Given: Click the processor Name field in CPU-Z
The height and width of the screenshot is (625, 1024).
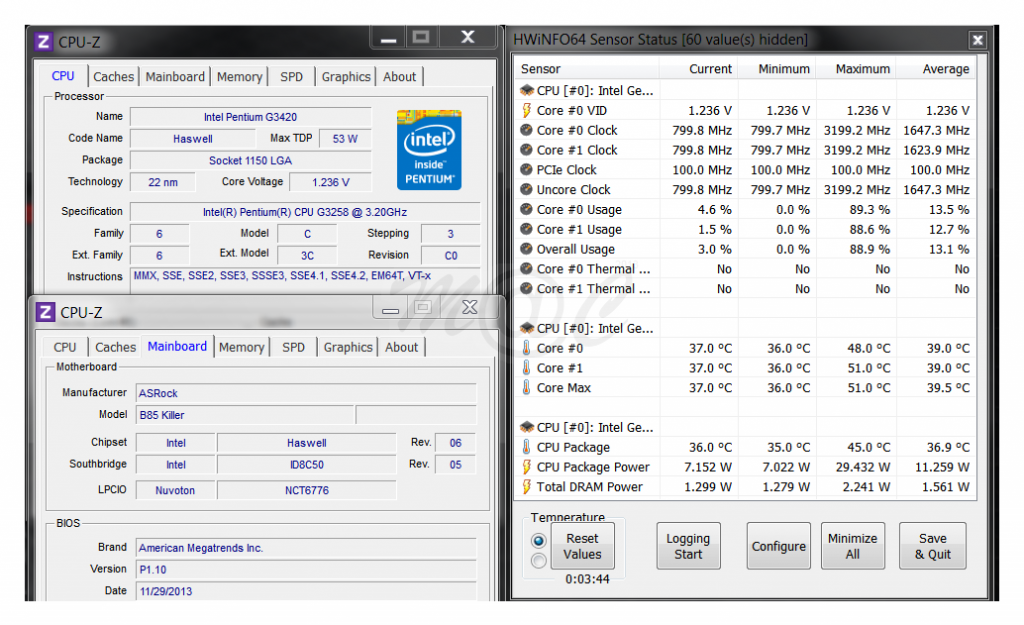Looking at the screenshot, I should tap(250, 117).
